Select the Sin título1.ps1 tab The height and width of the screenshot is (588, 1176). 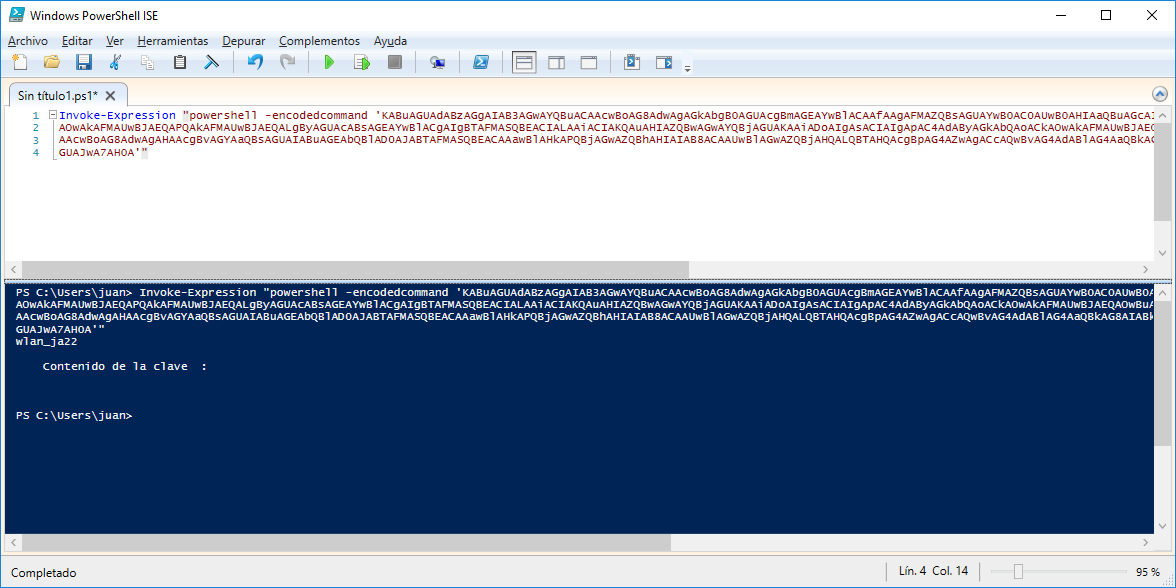point(58,95)
